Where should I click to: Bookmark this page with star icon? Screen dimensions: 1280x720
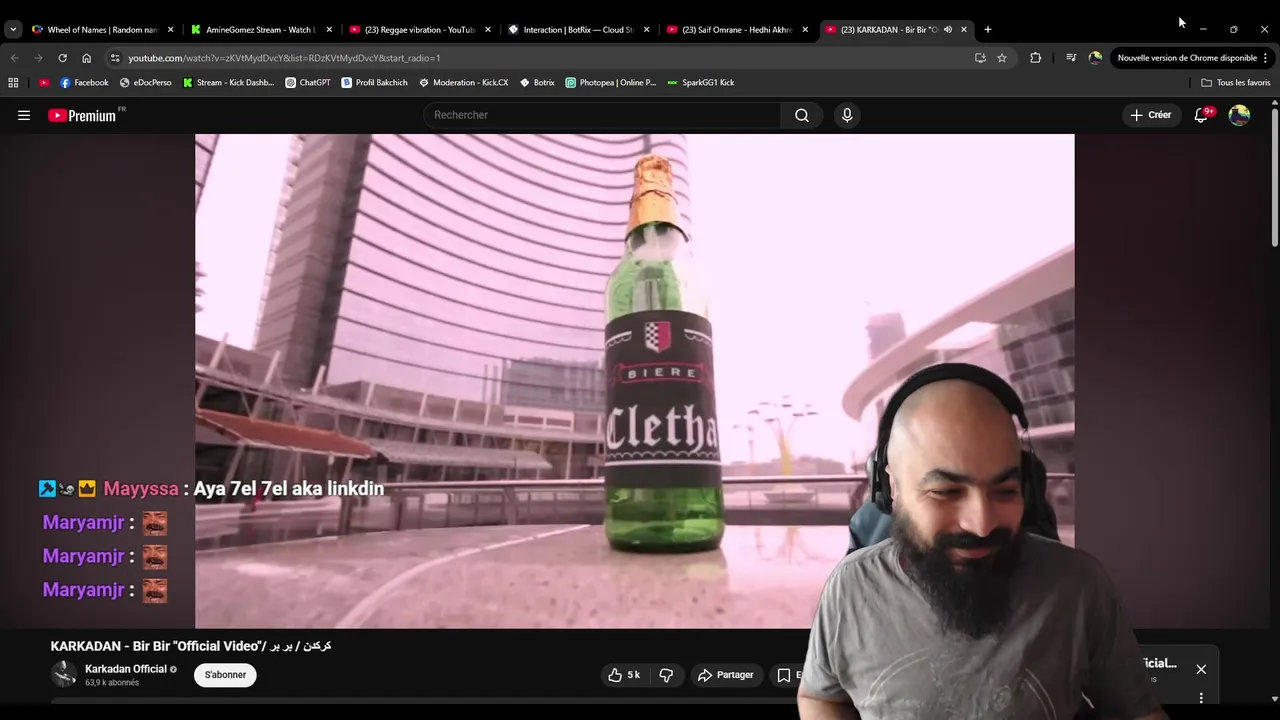click(1002, 58)
